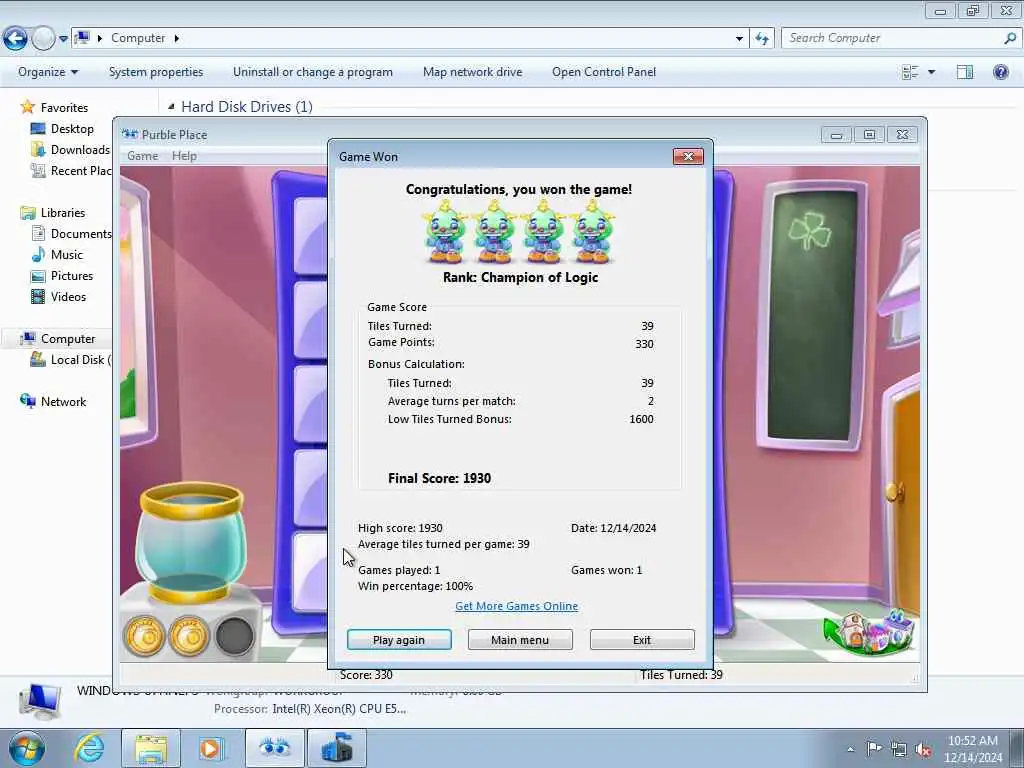Click the first gold sneak peek coin
This screenshot has width=1024, height=768.
coord(145,635)
